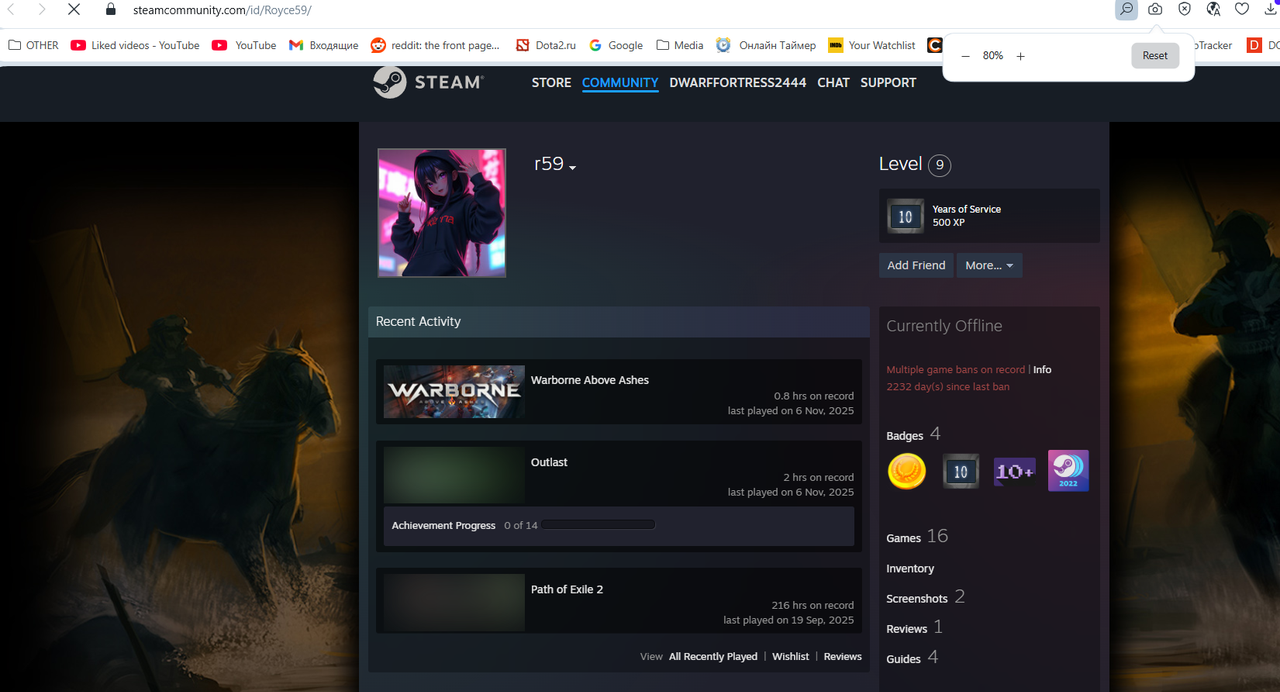
Task: Stop page loading with the X button
Action: pos(74,10)
